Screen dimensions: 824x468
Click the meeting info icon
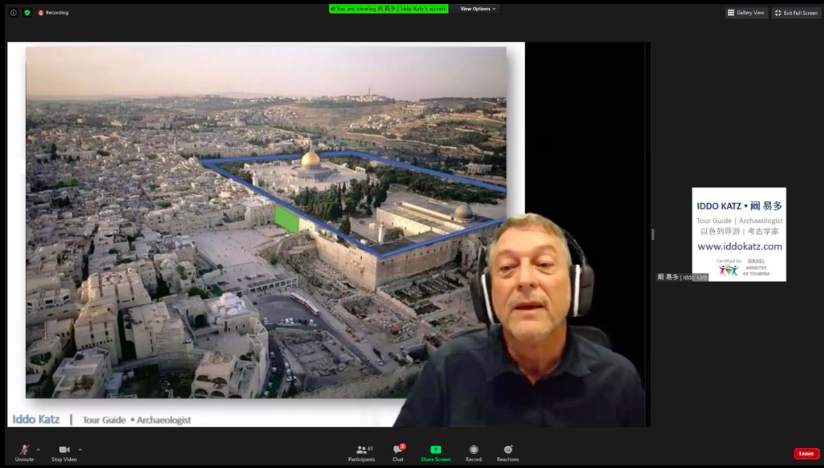pyautogui.click(x=13, y=13)
